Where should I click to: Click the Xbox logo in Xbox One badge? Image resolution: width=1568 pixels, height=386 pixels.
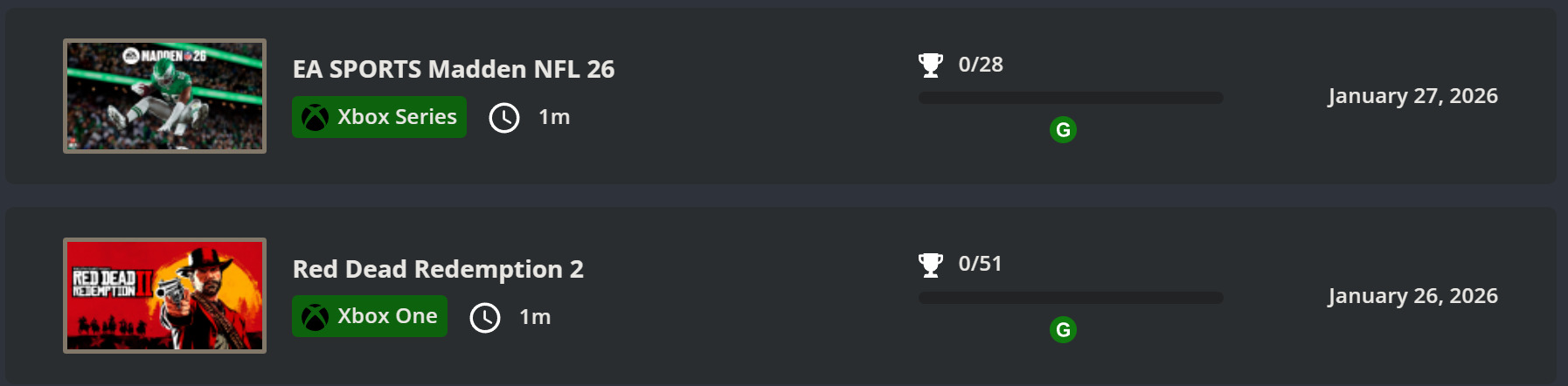point(315,316)
